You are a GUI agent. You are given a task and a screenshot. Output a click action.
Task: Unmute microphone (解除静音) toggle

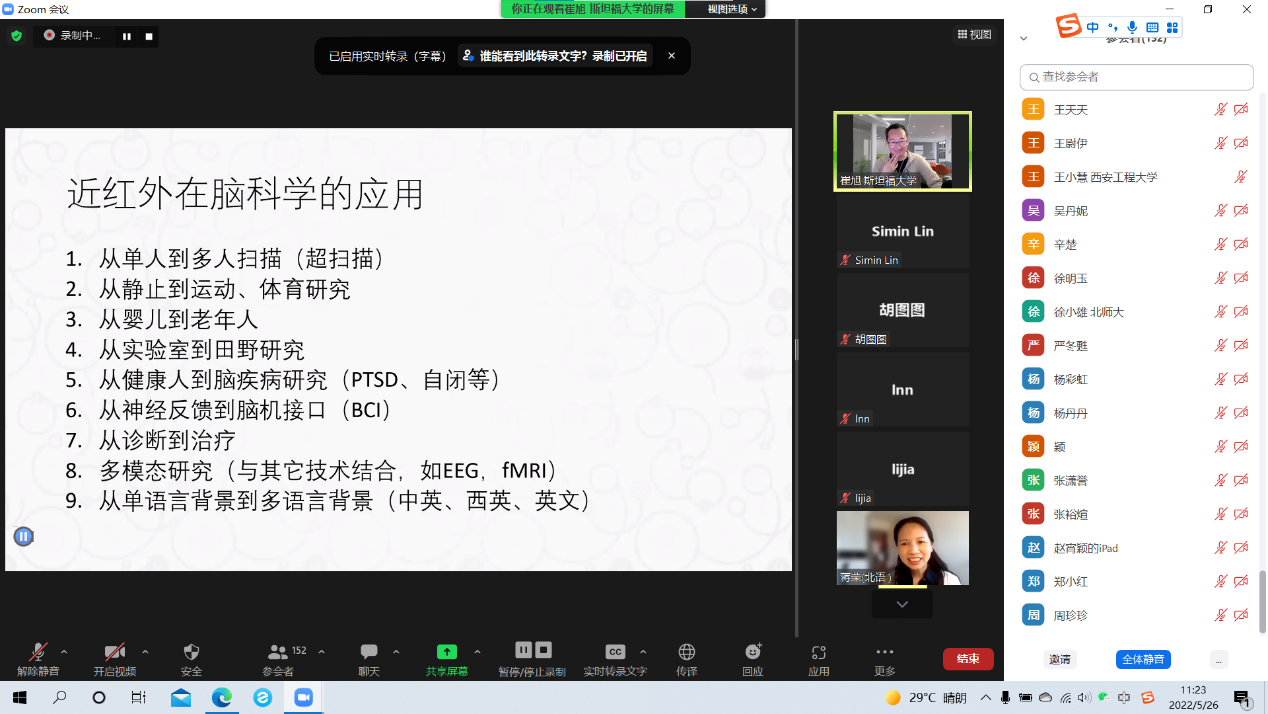[38, 652]
